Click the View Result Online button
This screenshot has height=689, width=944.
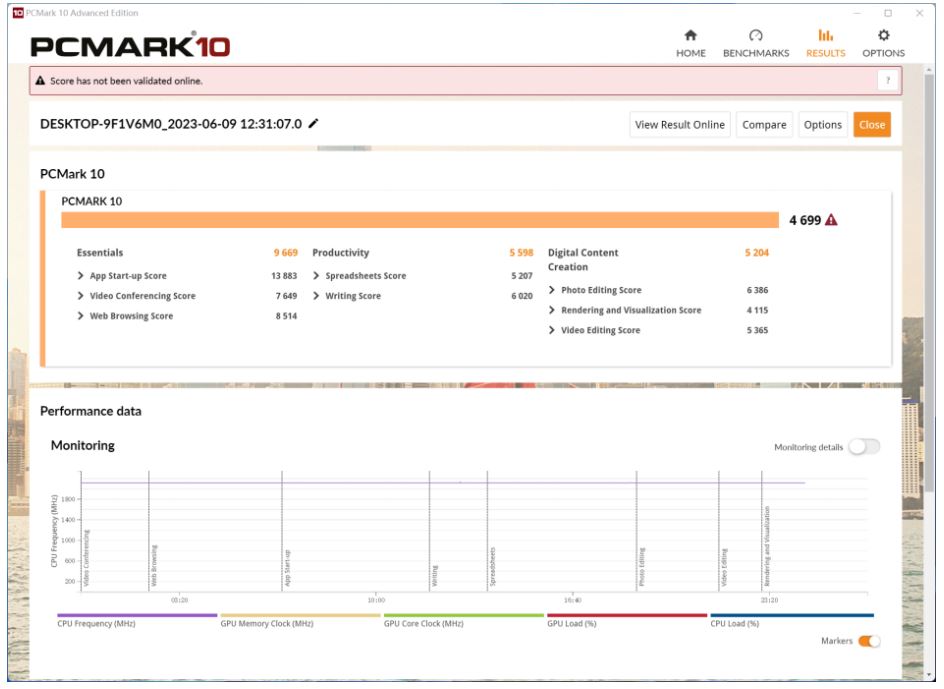coord(680,125)
